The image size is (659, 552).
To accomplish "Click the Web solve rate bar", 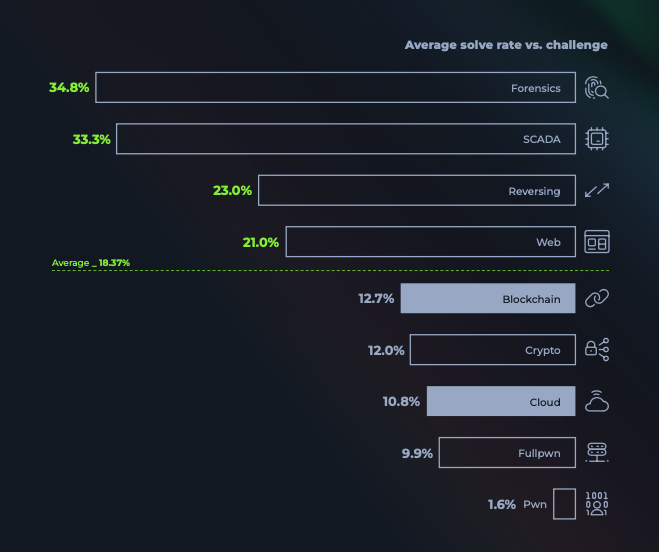I will point(430,242).
